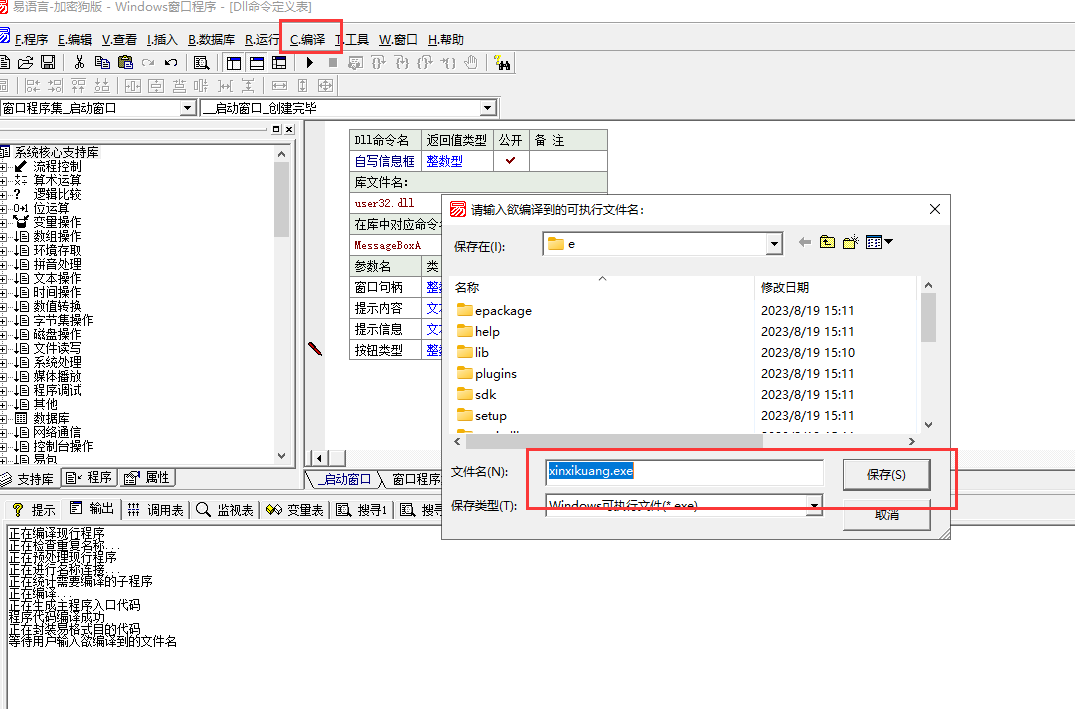Sort by the 修改日期 column header

tap(834, 287)
